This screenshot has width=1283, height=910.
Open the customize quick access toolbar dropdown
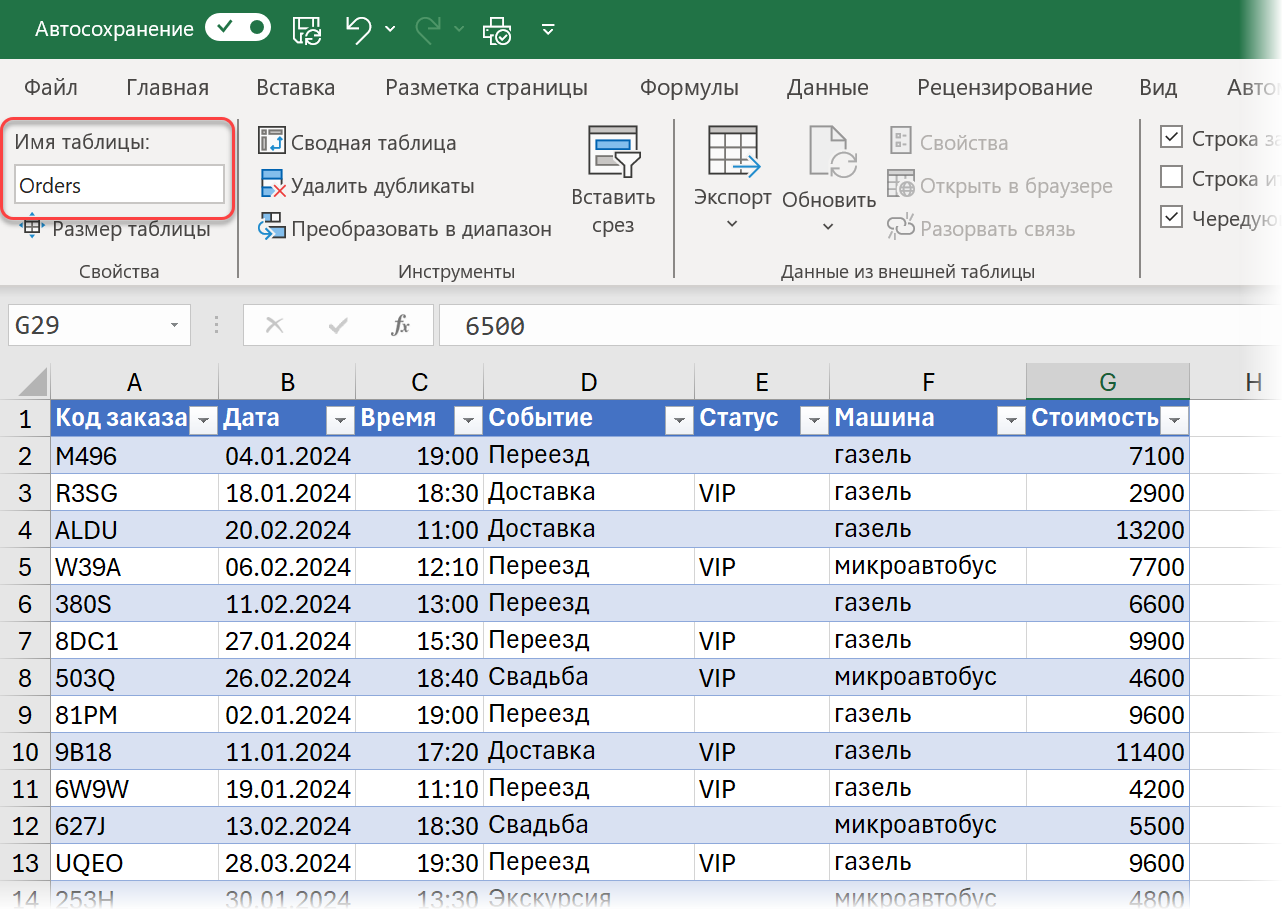(x=548, y=30)
